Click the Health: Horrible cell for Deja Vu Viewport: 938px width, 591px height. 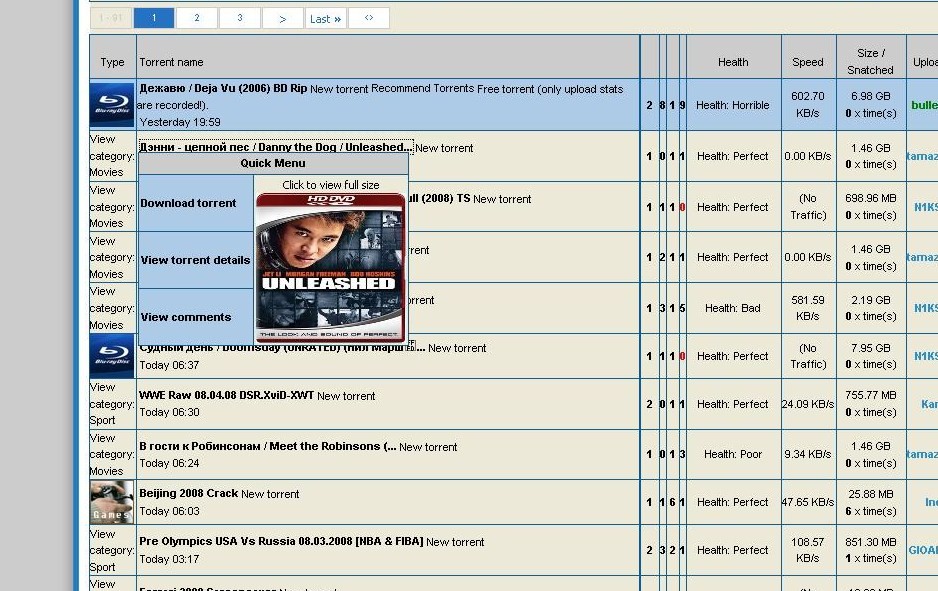click(733, 105)
